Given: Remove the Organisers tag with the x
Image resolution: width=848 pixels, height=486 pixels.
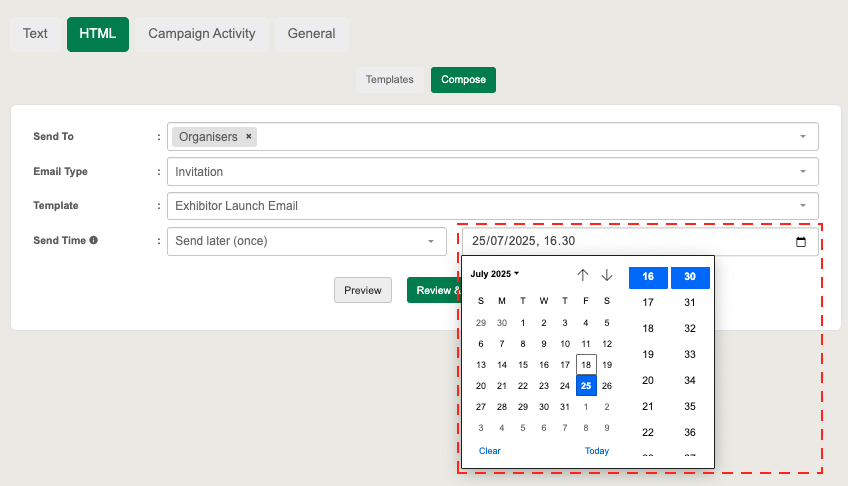Looking at the screenshot, I should [x=249, y=137].
